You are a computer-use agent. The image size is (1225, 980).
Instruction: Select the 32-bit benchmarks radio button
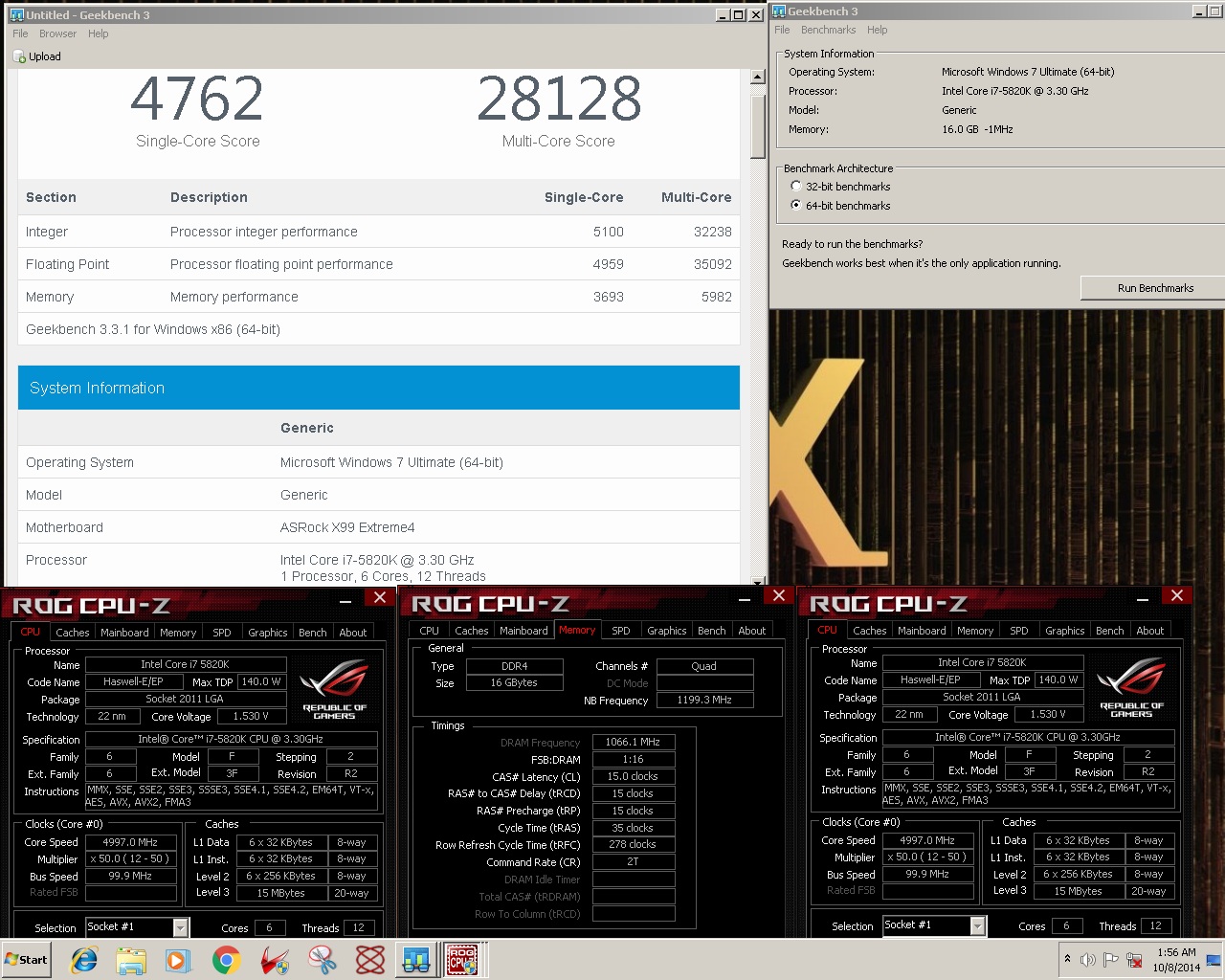click(x=795, y=187)
